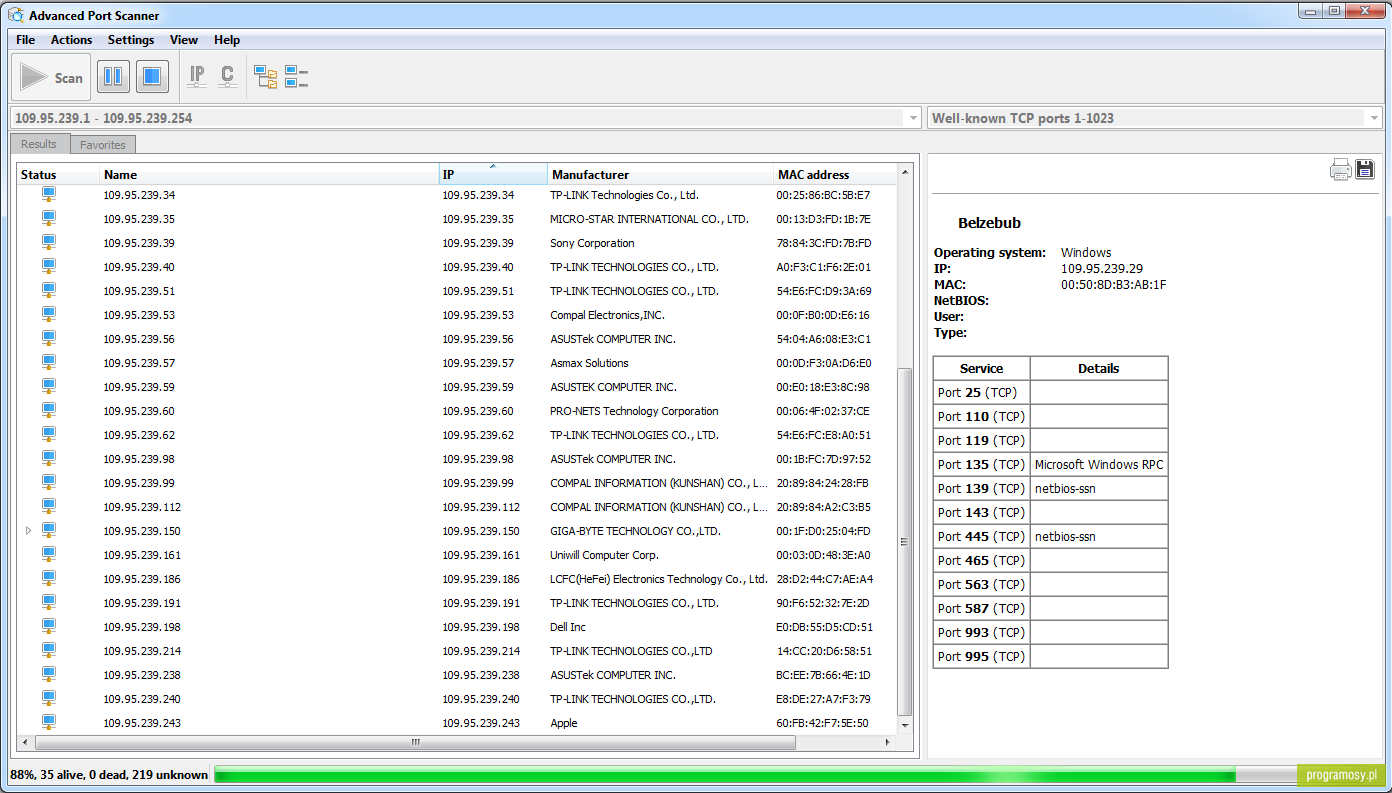The width and height of the screenshot is (1392, 793).
Task: Sort by the MAC address column header
Action: tap(835, 175)
